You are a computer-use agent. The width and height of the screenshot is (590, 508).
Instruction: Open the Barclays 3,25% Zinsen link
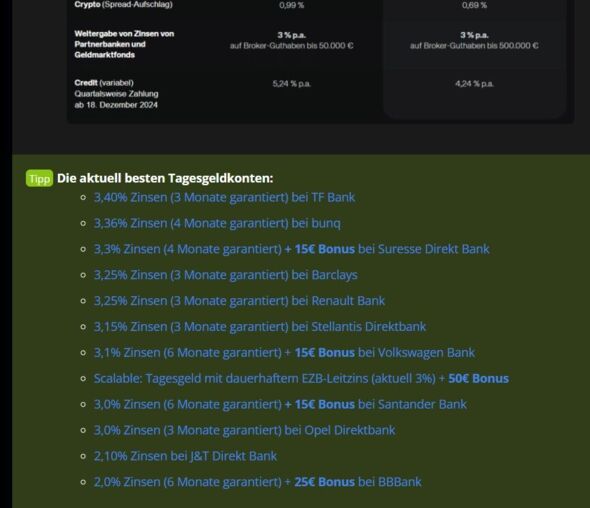(226, 275)
